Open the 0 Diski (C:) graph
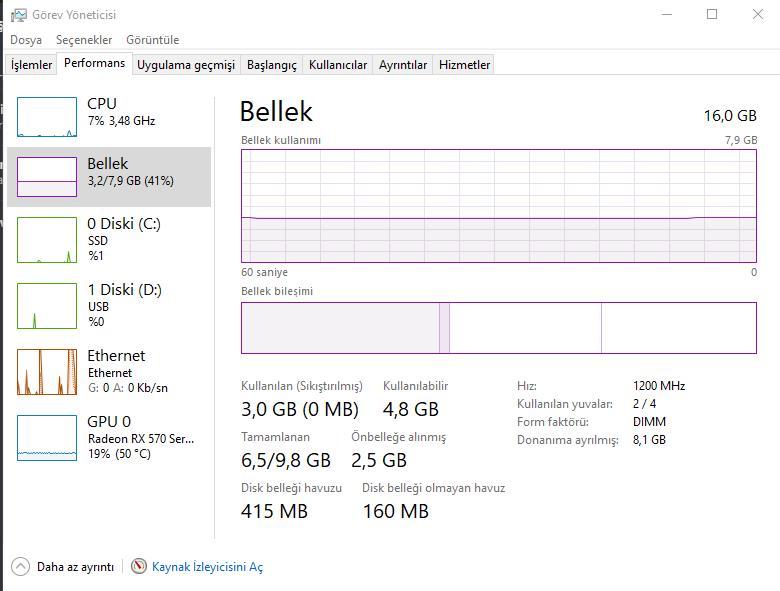This screenshot has height=591, width=780. (47, 242)
